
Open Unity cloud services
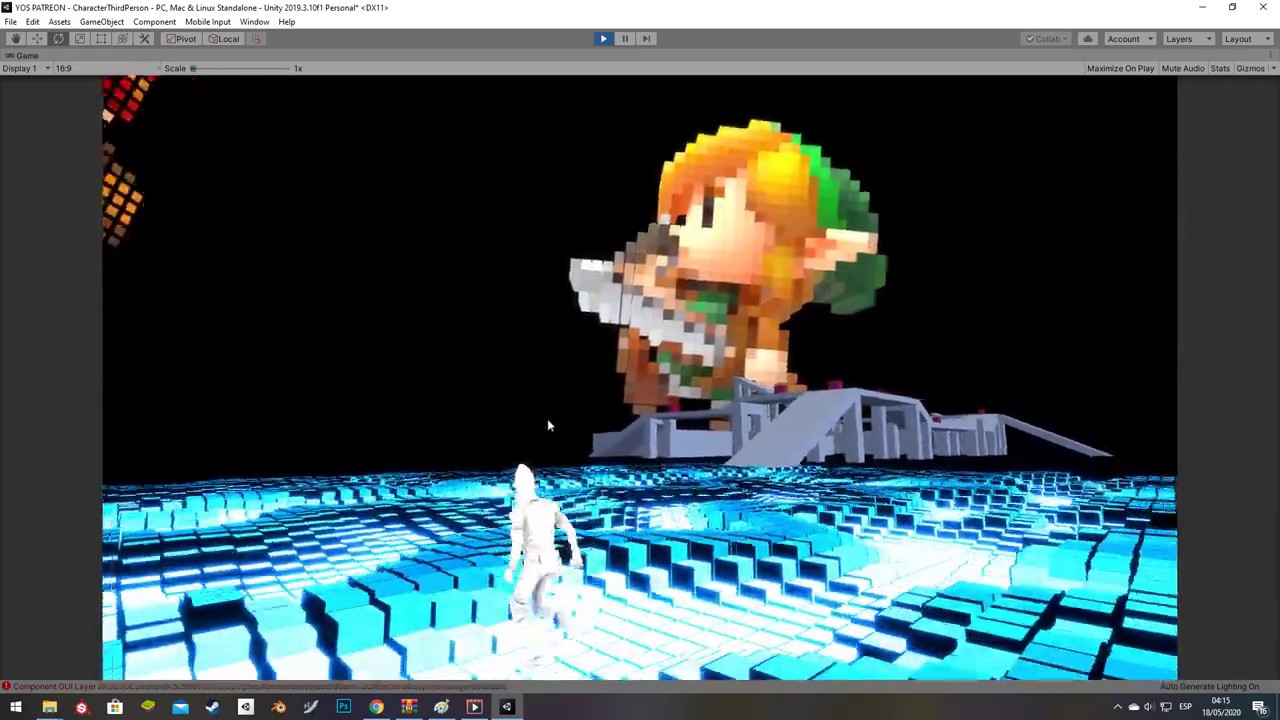1087,39
